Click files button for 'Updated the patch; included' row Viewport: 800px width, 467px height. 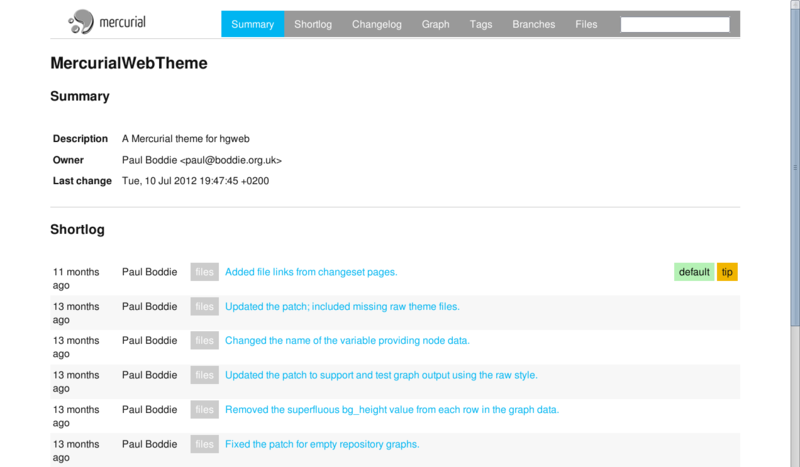pyautogui.click(x=205, y=306)
